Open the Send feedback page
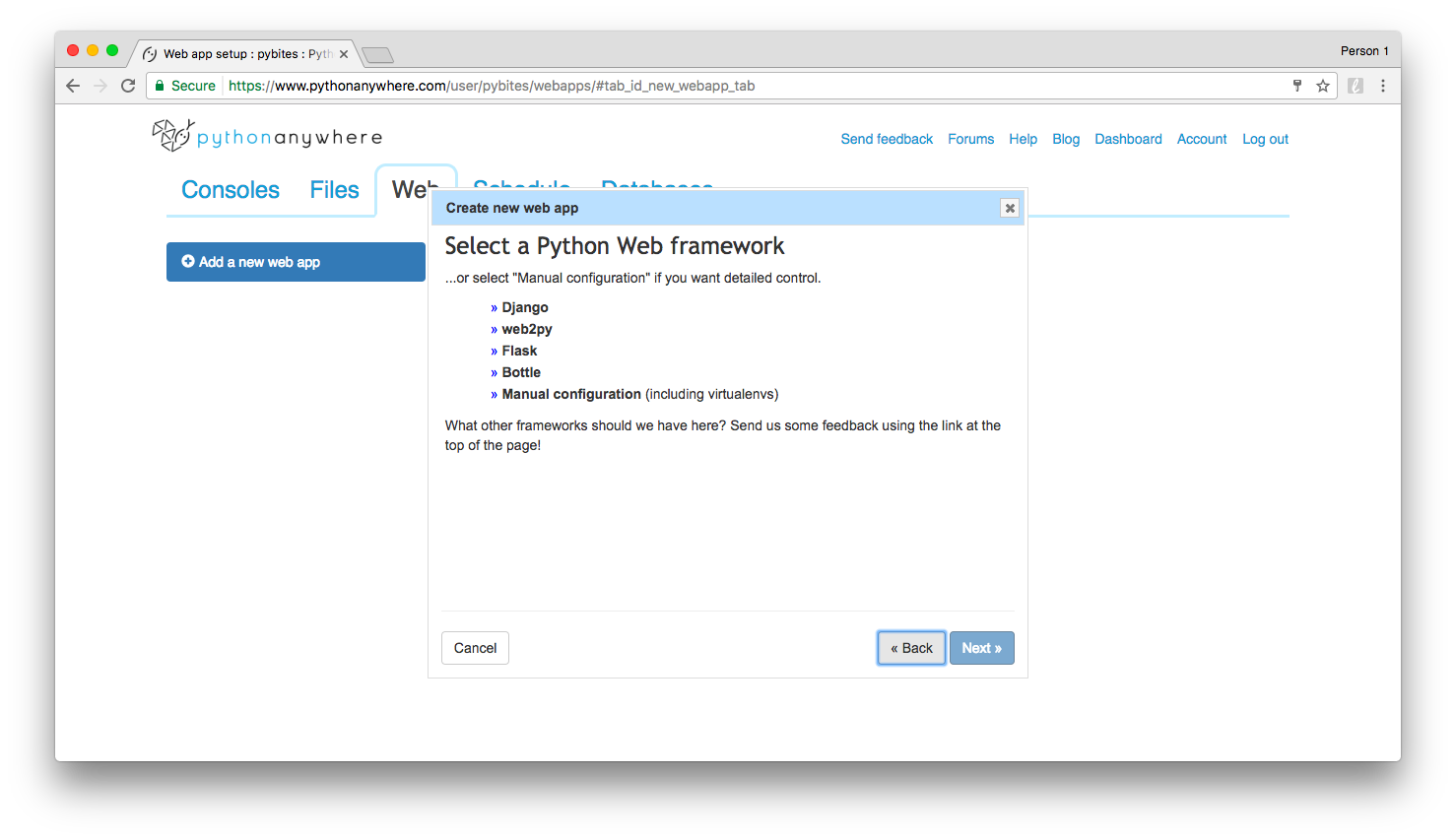1456x840 pixels. (x=886, y=139)
